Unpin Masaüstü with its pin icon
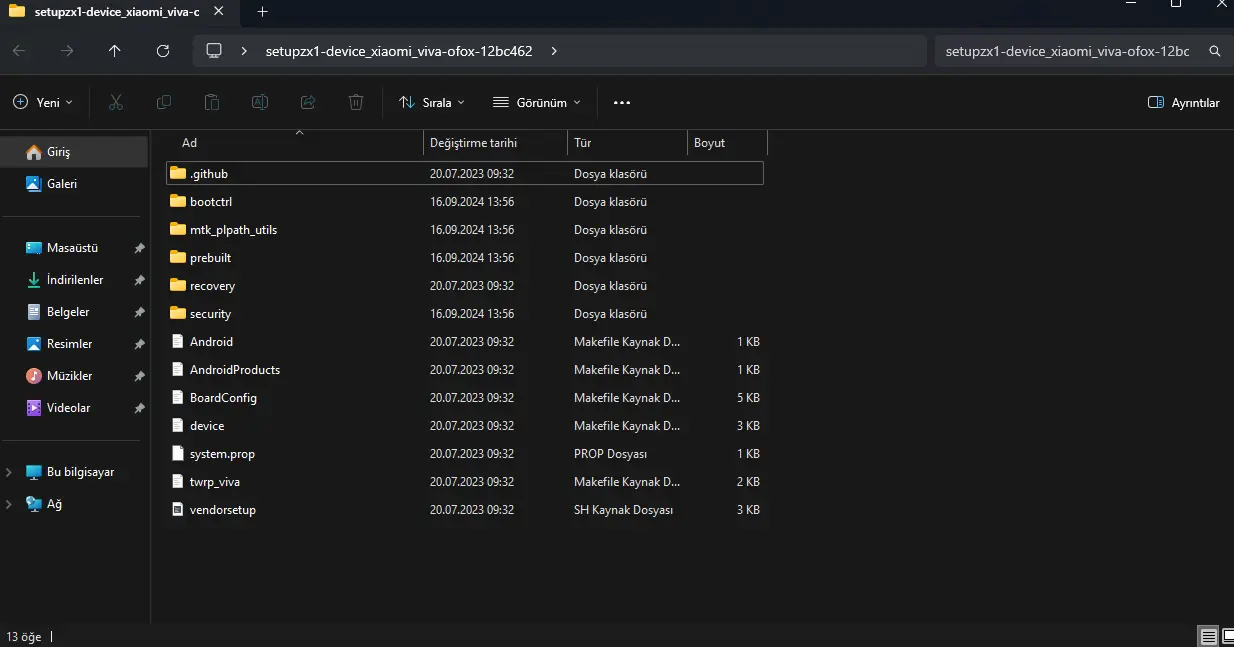Screen dimensions: 1234x647 [139, 248]
